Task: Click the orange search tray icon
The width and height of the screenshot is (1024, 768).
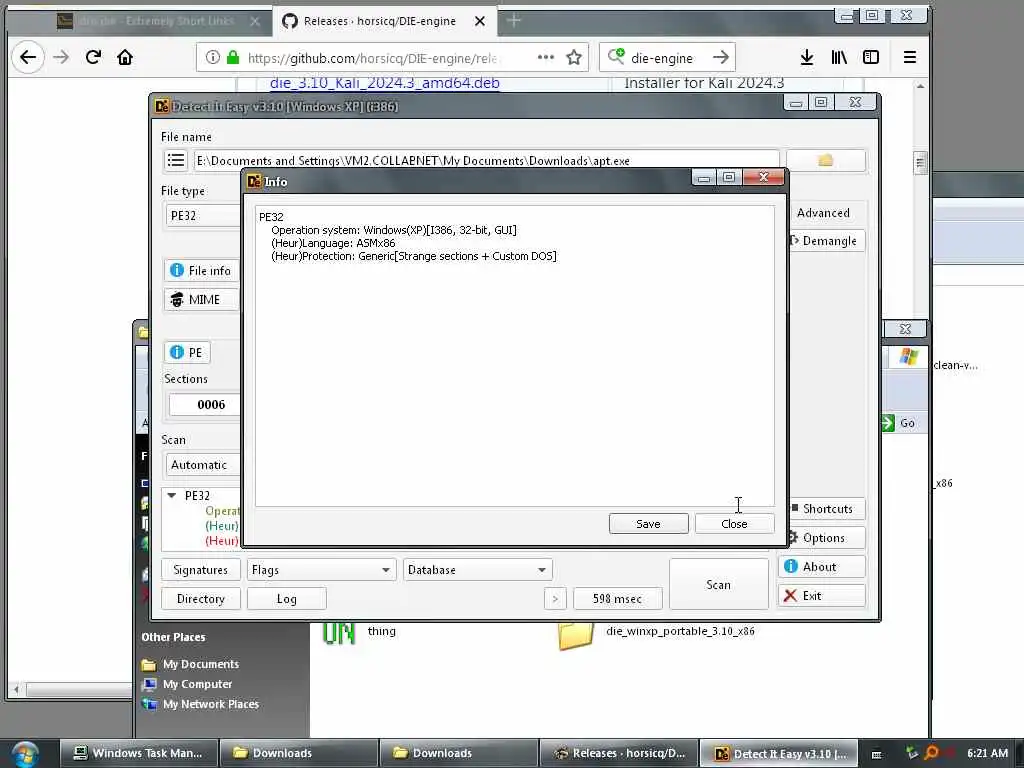Action: tap(932, 753)
